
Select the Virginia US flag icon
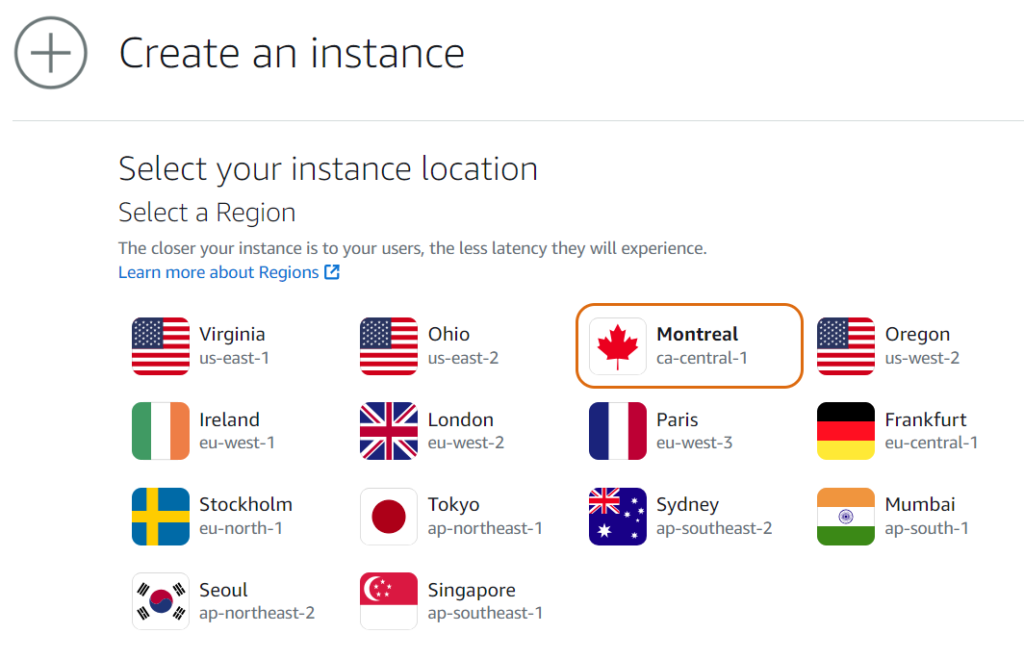(x=160, y=346)
